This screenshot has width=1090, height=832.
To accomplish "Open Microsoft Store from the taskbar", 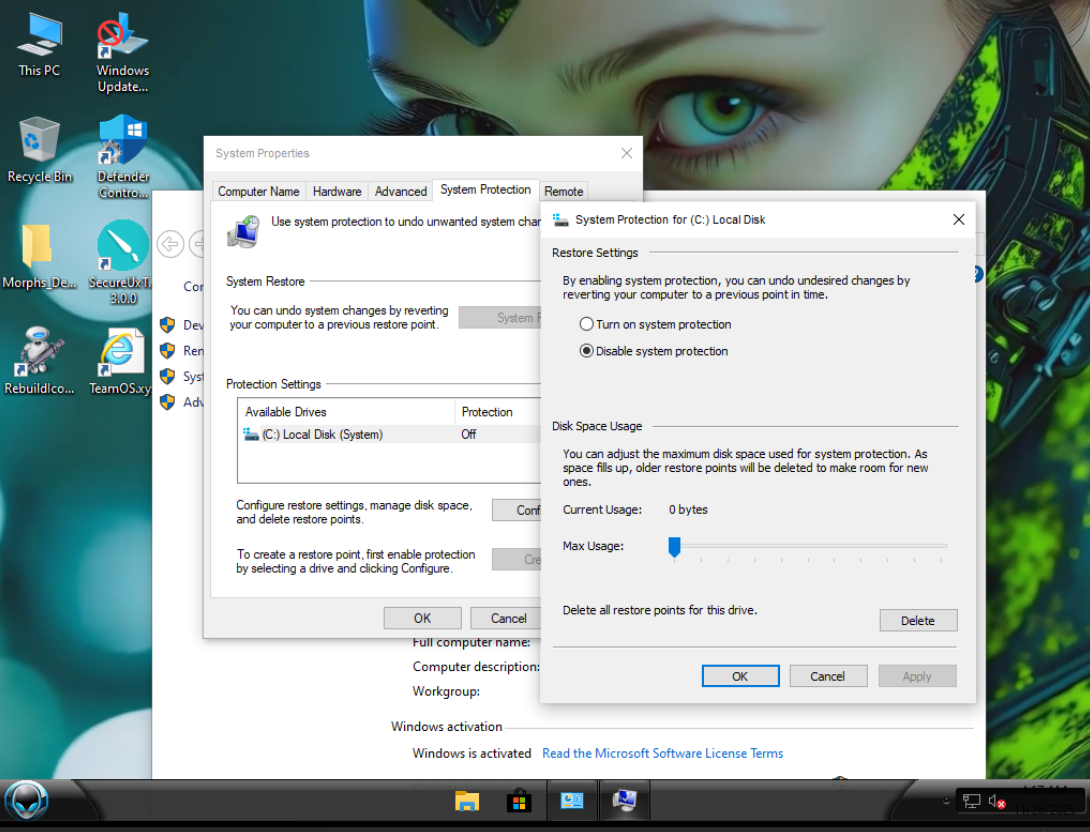I will pyautogui.click(x=519, y=800).
